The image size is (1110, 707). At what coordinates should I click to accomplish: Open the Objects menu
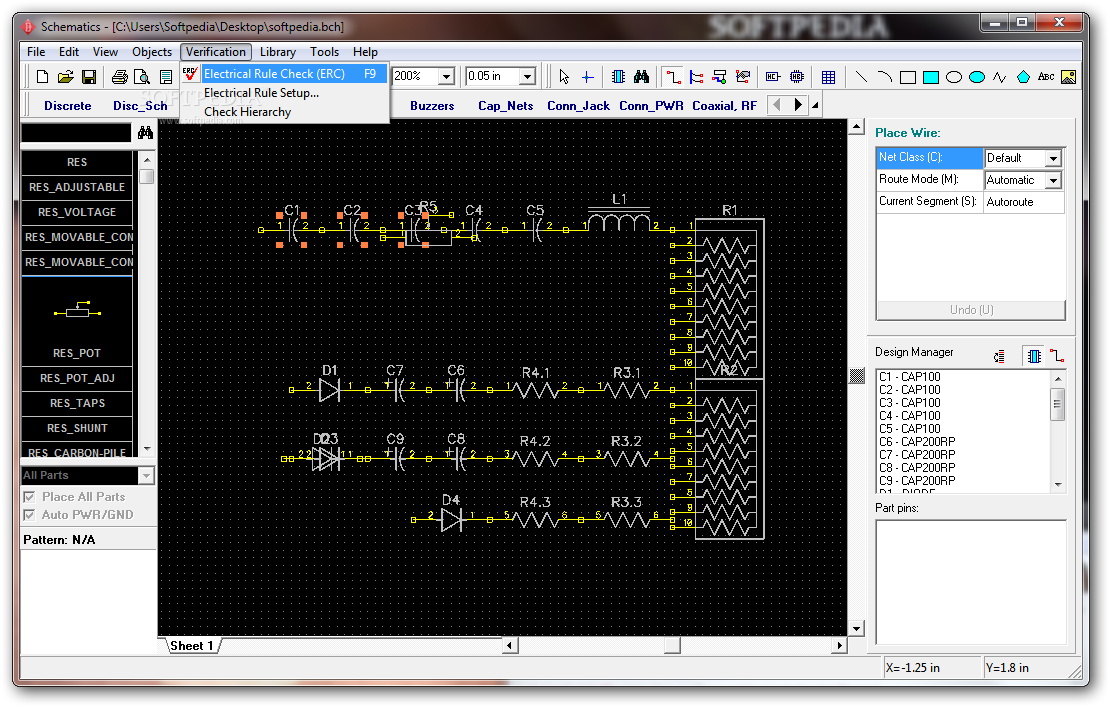tap(151, 52)
